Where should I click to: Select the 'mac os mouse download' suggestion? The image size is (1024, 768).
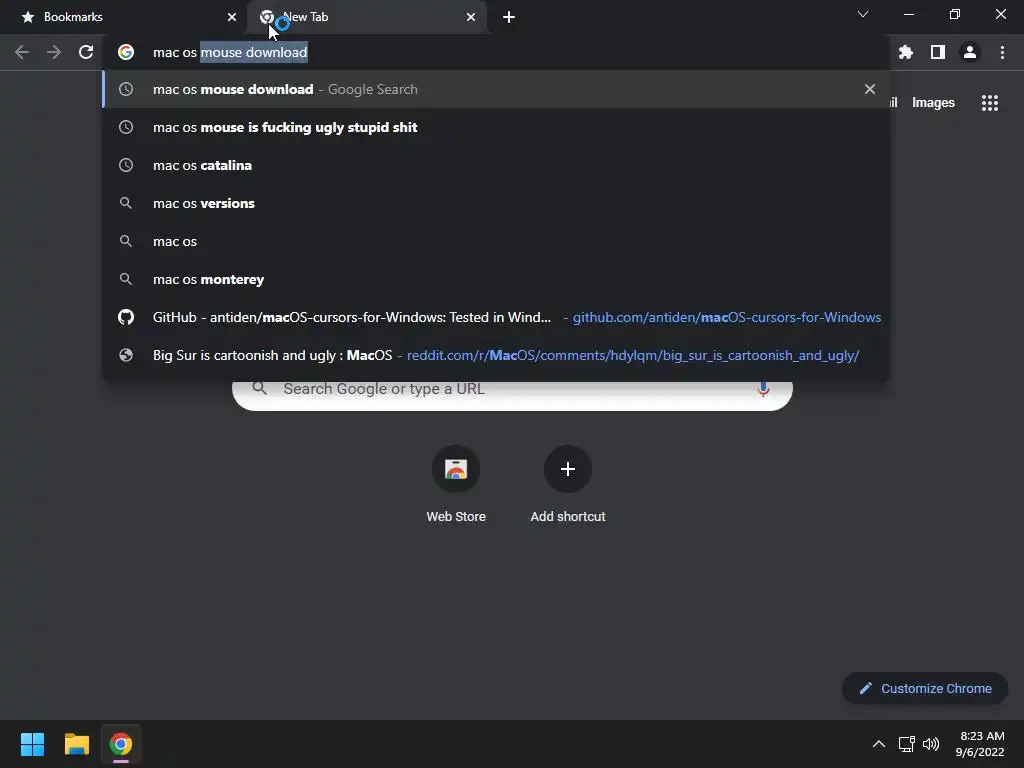[496, 89]
